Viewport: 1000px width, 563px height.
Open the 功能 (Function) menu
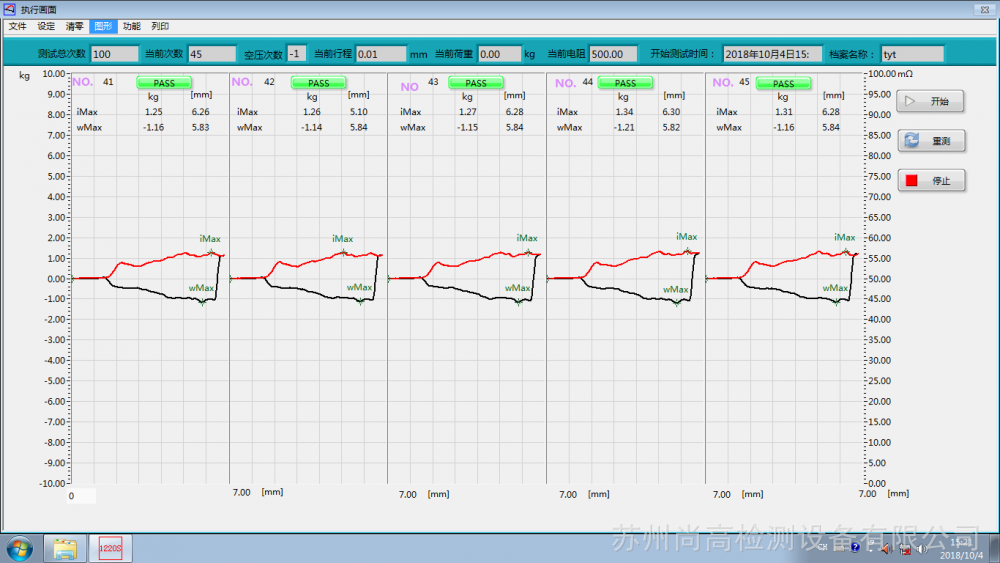(x=132, y=26)
